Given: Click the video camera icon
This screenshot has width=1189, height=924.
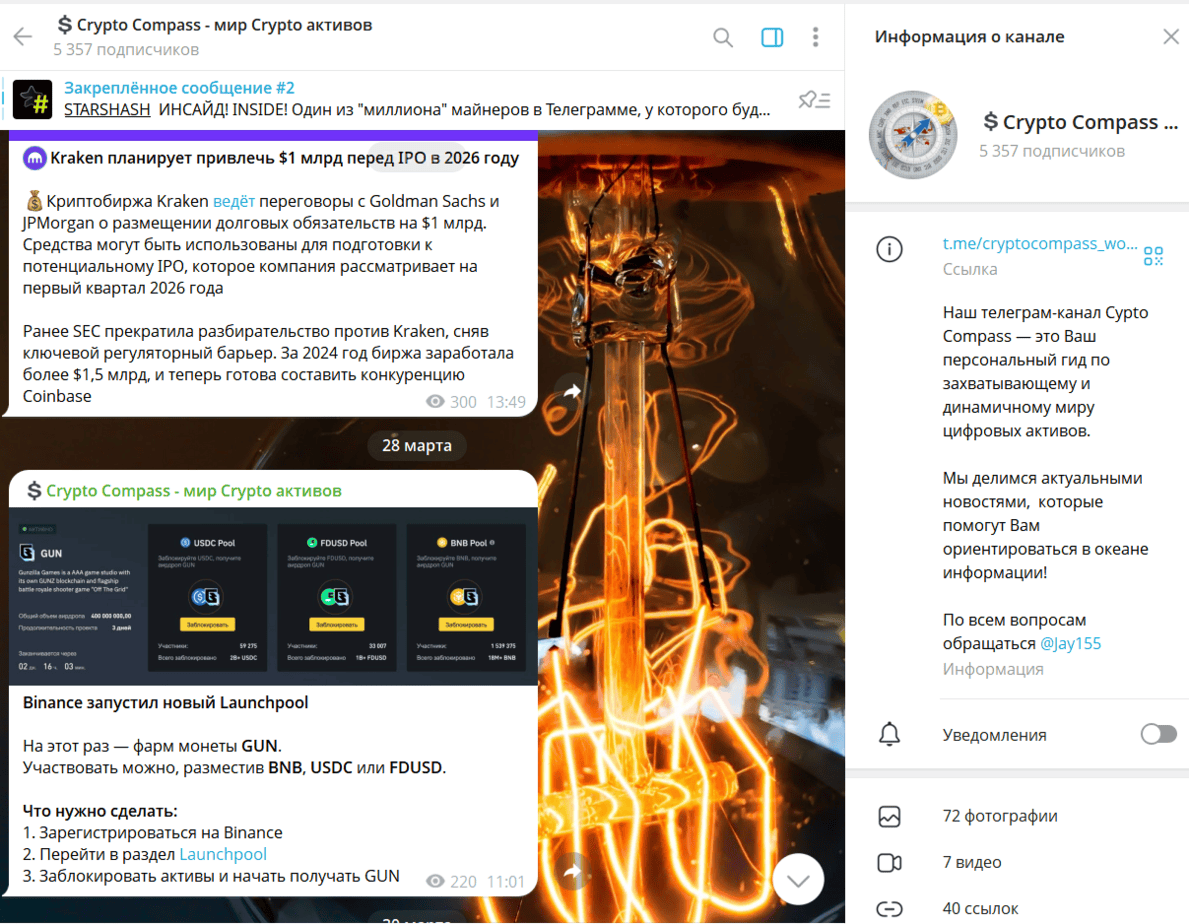Looking at the screenshot, I should (x=889, y=863).
